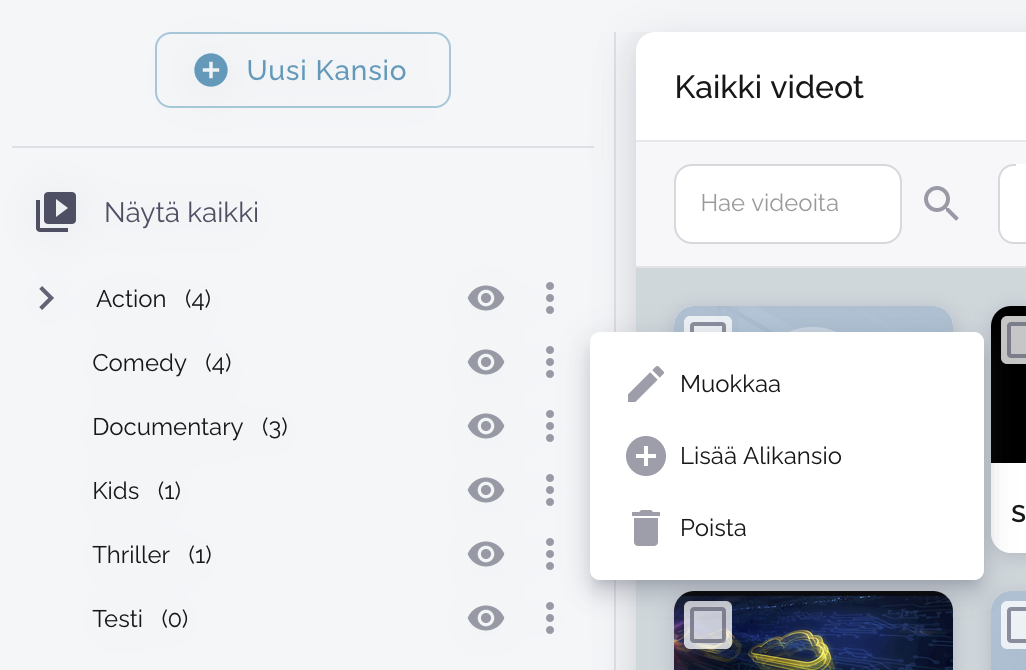
Task: Hide the Comedy folder with eye icon
Action: pos(486,362)
